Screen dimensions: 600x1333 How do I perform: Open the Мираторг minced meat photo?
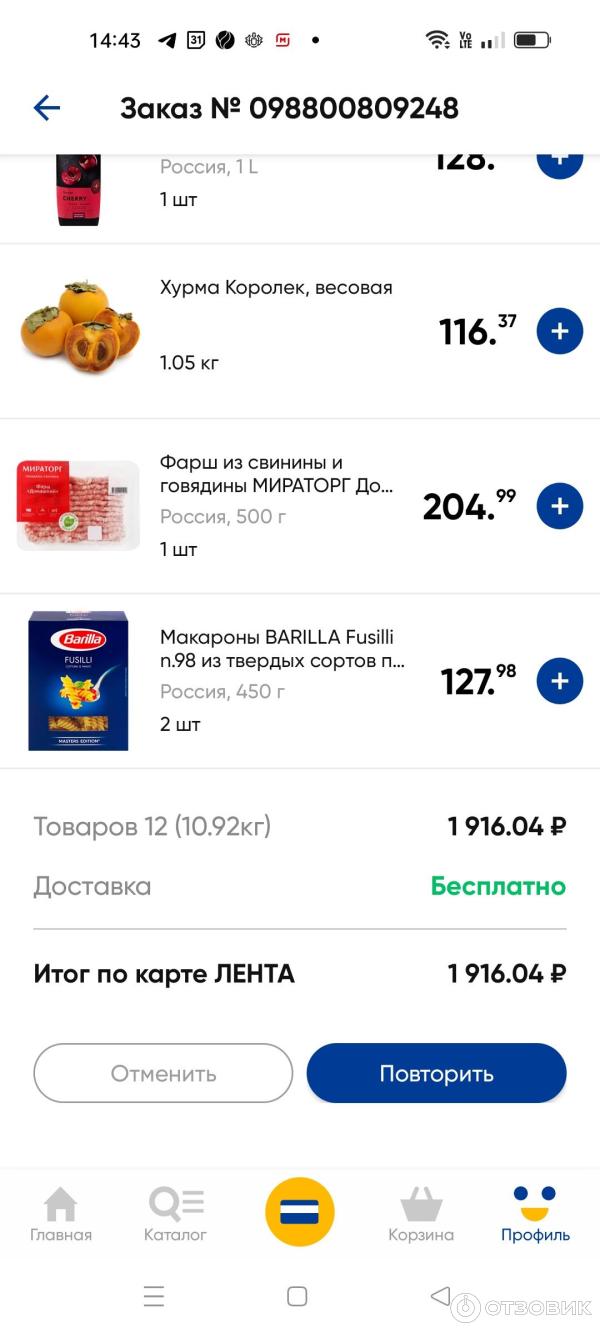coord(78,506)
